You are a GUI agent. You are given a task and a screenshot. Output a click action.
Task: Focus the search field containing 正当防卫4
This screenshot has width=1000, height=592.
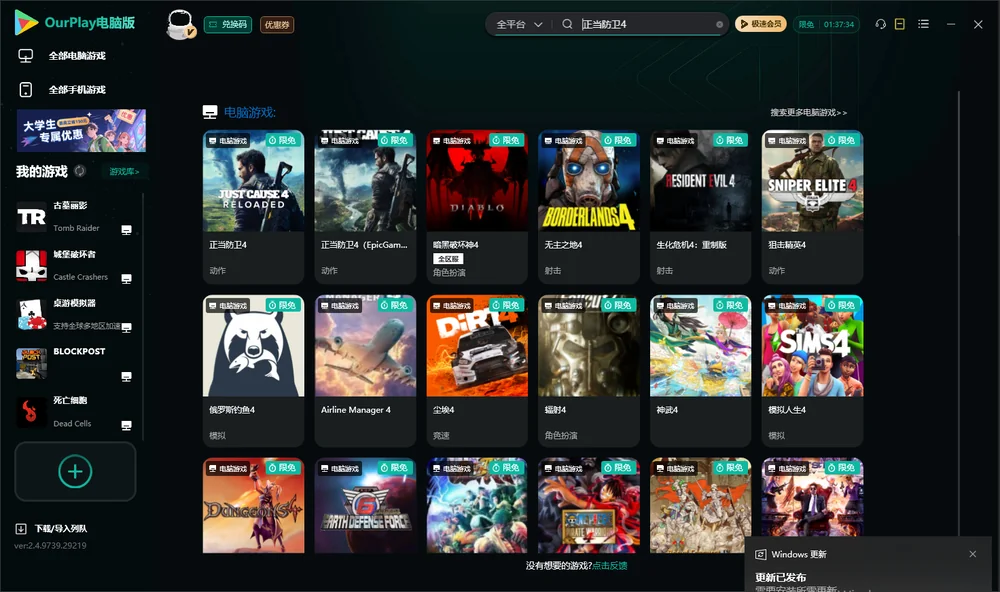tap(644, 24)
